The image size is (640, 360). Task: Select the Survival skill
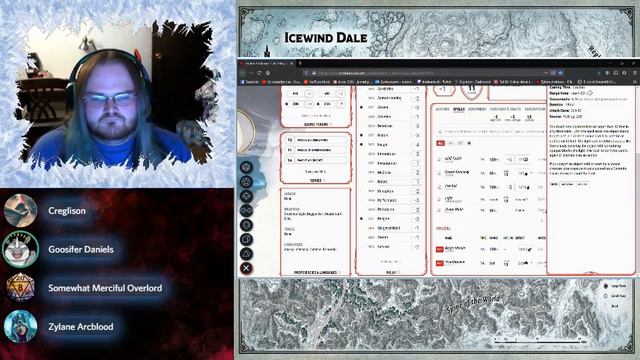[x=383, y=247]
